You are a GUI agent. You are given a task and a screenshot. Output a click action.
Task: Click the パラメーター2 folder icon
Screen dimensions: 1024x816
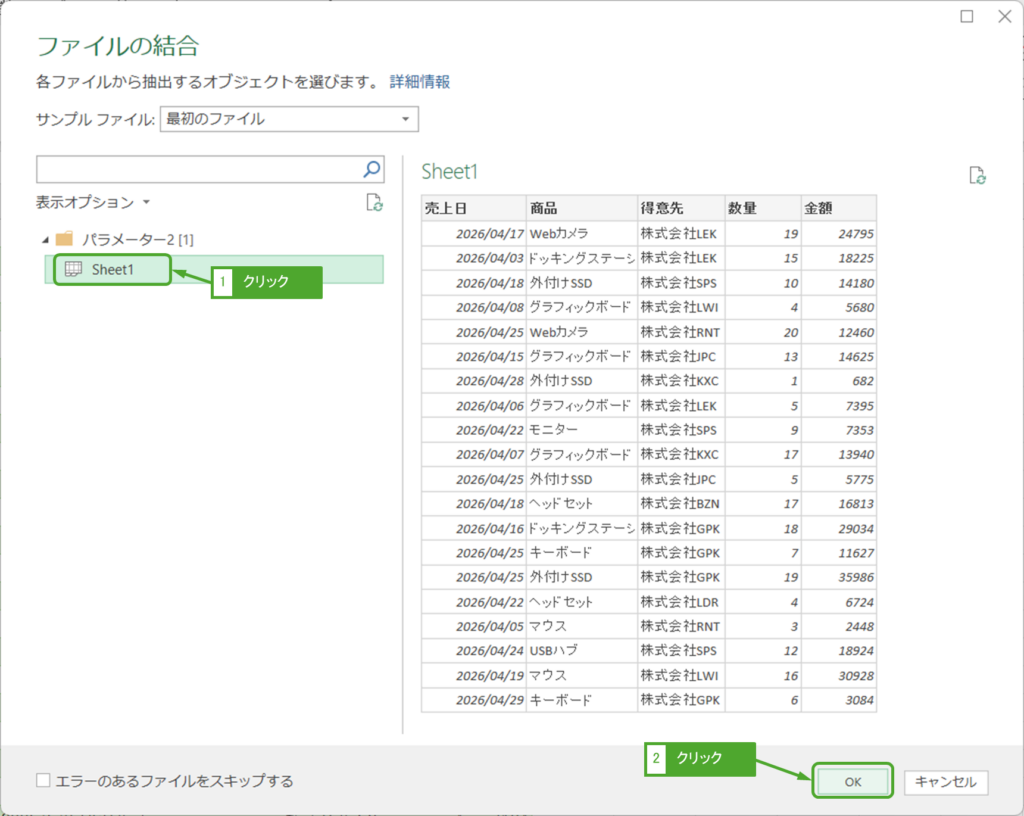tap(65, 239)
